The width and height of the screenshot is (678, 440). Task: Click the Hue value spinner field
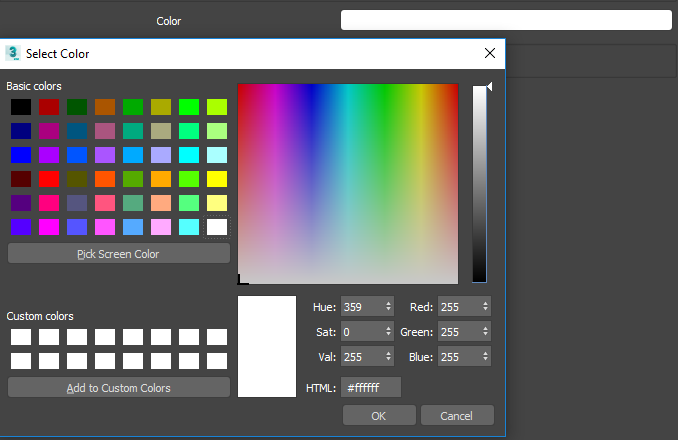pos(362,307)
